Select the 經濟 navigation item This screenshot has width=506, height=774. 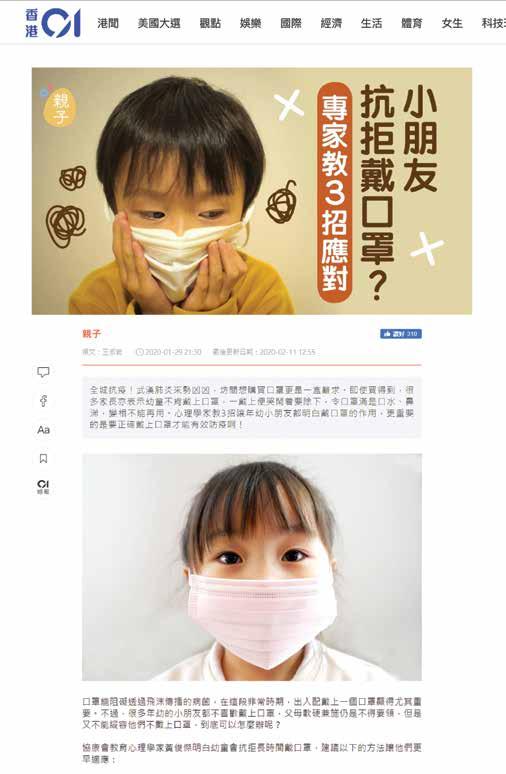coord(331,23)
